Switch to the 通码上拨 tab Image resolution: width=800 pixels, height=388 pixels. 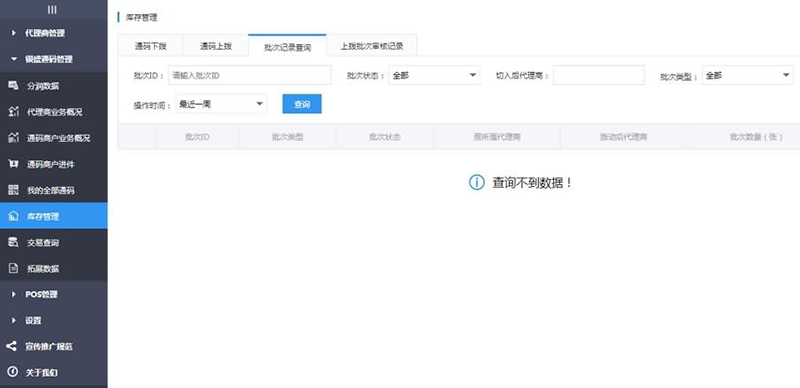coord(216,46)
